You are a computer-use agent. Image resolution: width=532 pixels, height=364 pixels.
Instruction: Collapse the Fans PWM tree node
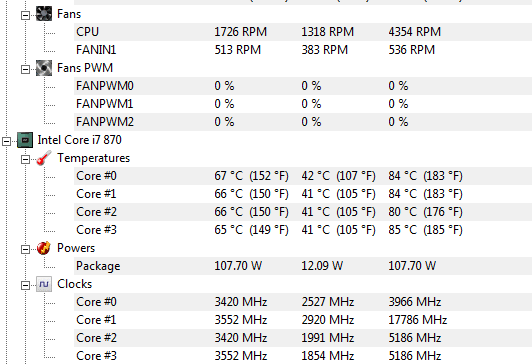point(25,69)
